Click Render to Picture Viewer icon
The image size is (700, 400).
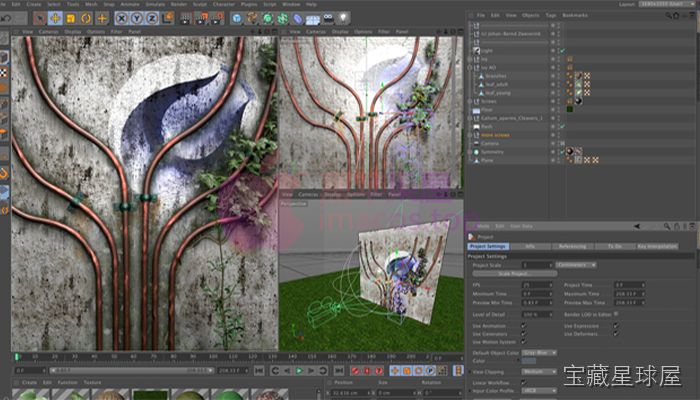click(x=201, y=18)
